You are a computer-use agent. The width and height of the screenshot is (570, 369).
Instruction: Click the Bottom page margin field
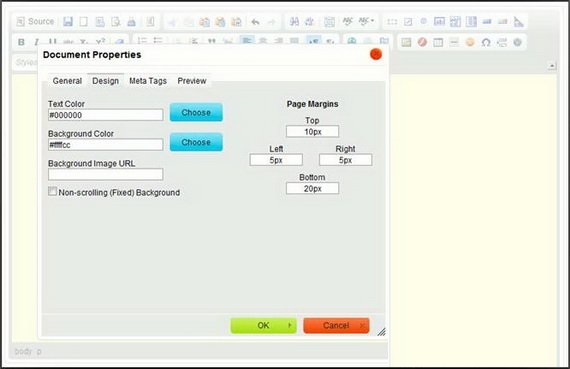coord(312,188)
